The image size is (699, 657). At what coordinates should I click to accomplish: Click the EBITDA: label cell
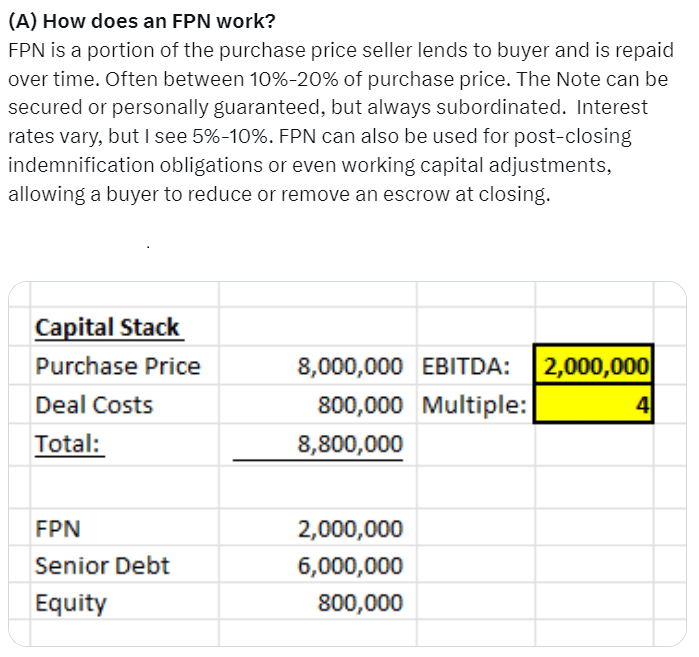pos(476,365)
